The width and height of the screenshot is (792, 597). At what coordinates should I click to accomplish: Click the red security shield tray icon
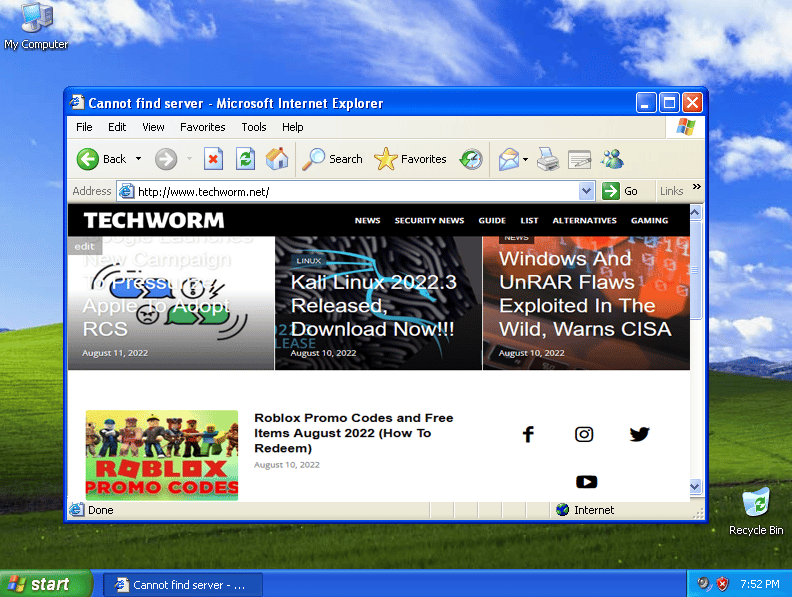click(x=723, y=584)
